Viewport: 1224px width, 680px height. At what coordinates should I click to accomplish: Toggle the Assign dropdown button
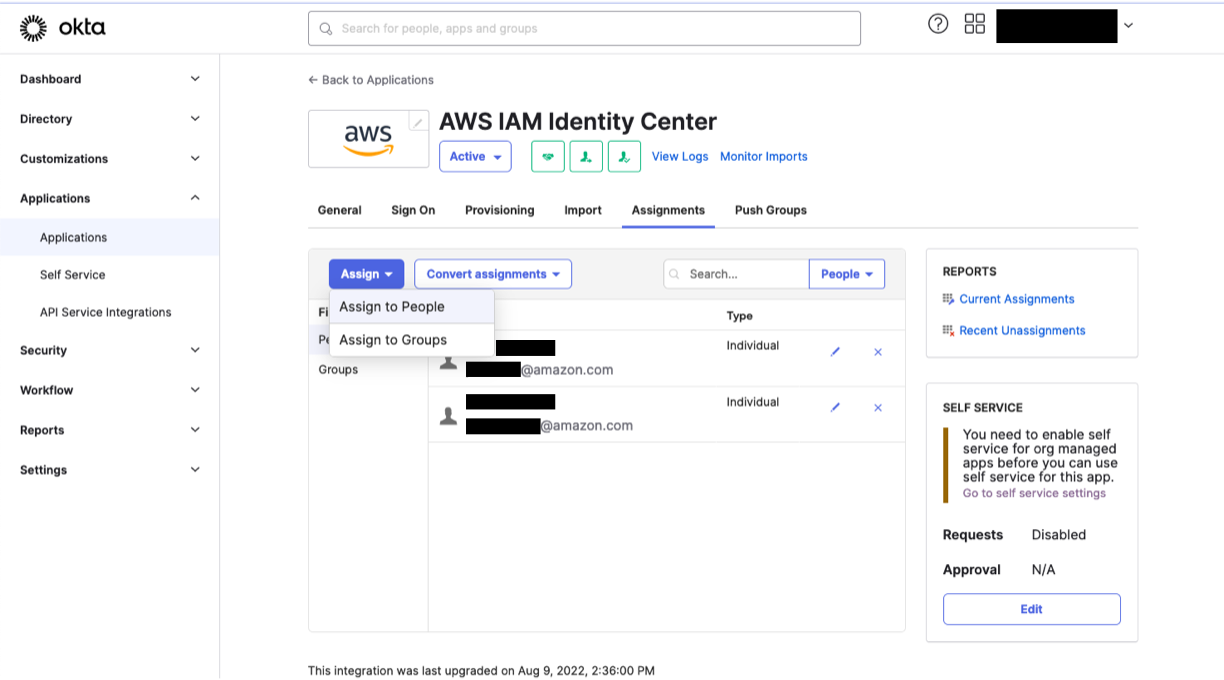(x=366, y=274)
